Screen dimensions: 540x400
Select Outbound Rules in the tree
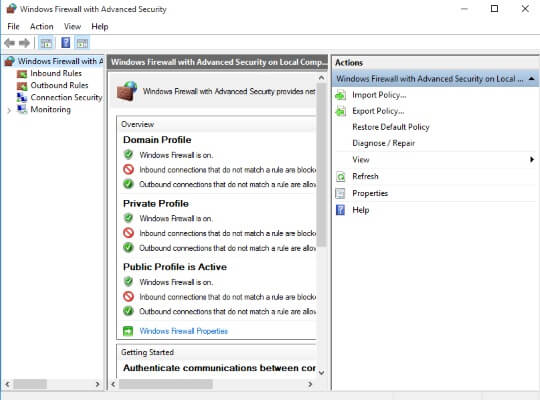(59, 85)
